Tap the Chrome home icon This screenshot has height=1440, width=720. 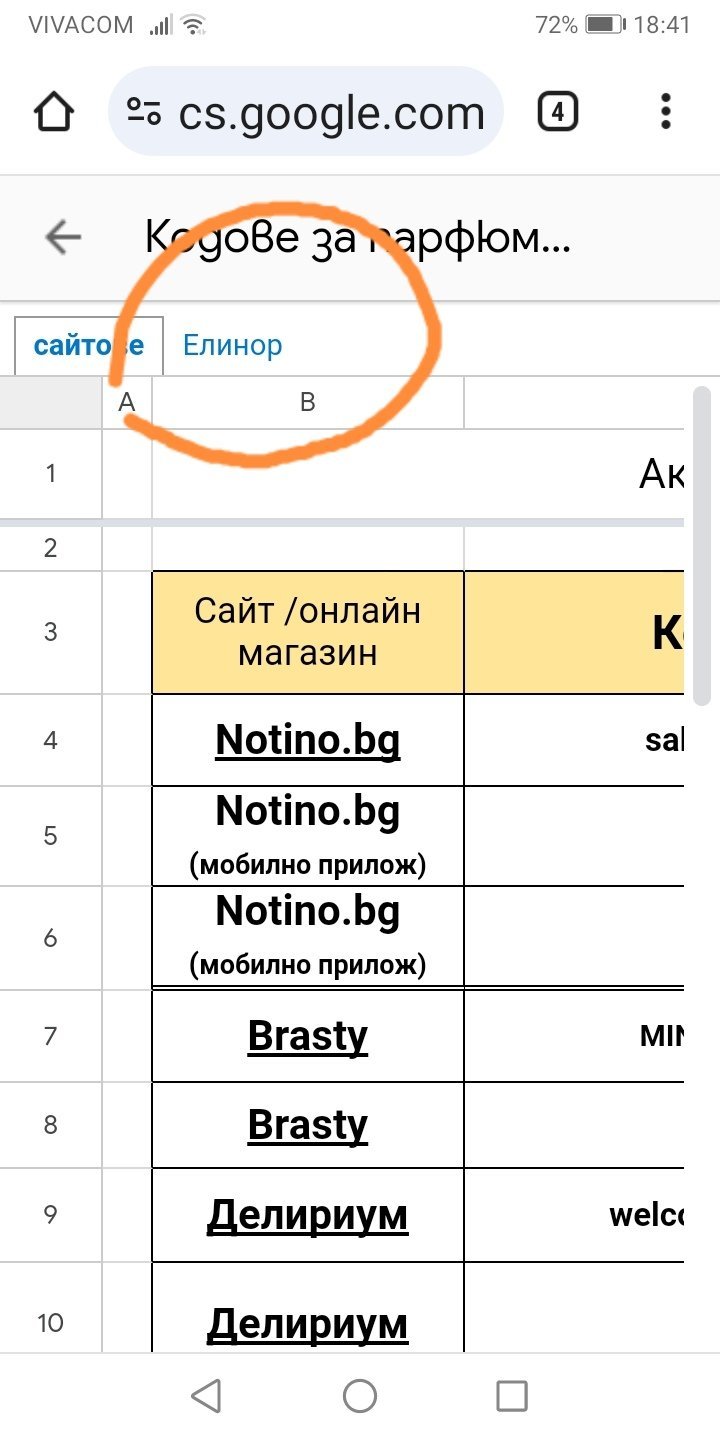point(55,113)
